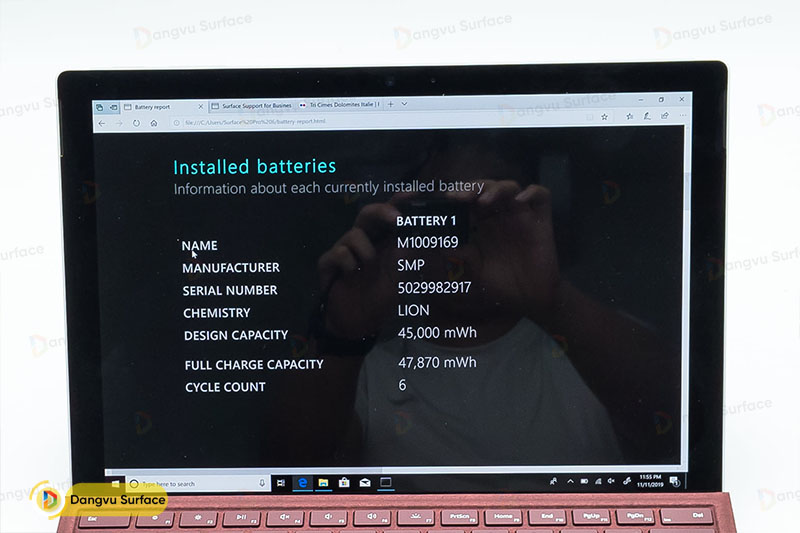The height and width of the screenshot is (533, 800).
Task: Click the browser Back arrow
Action: click(102, 123)
